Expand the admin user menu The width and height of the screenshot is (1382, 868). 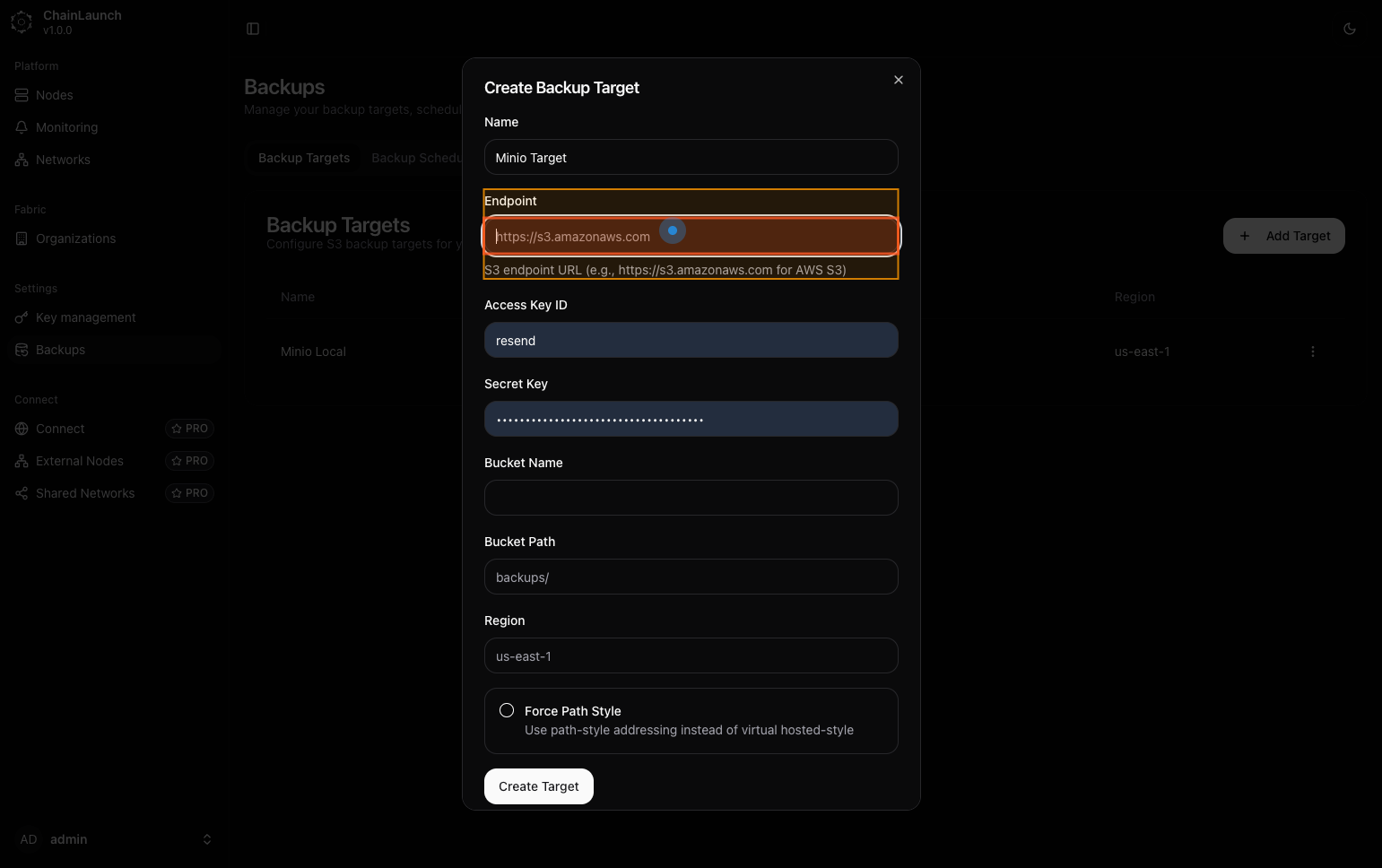pos(206,839)
